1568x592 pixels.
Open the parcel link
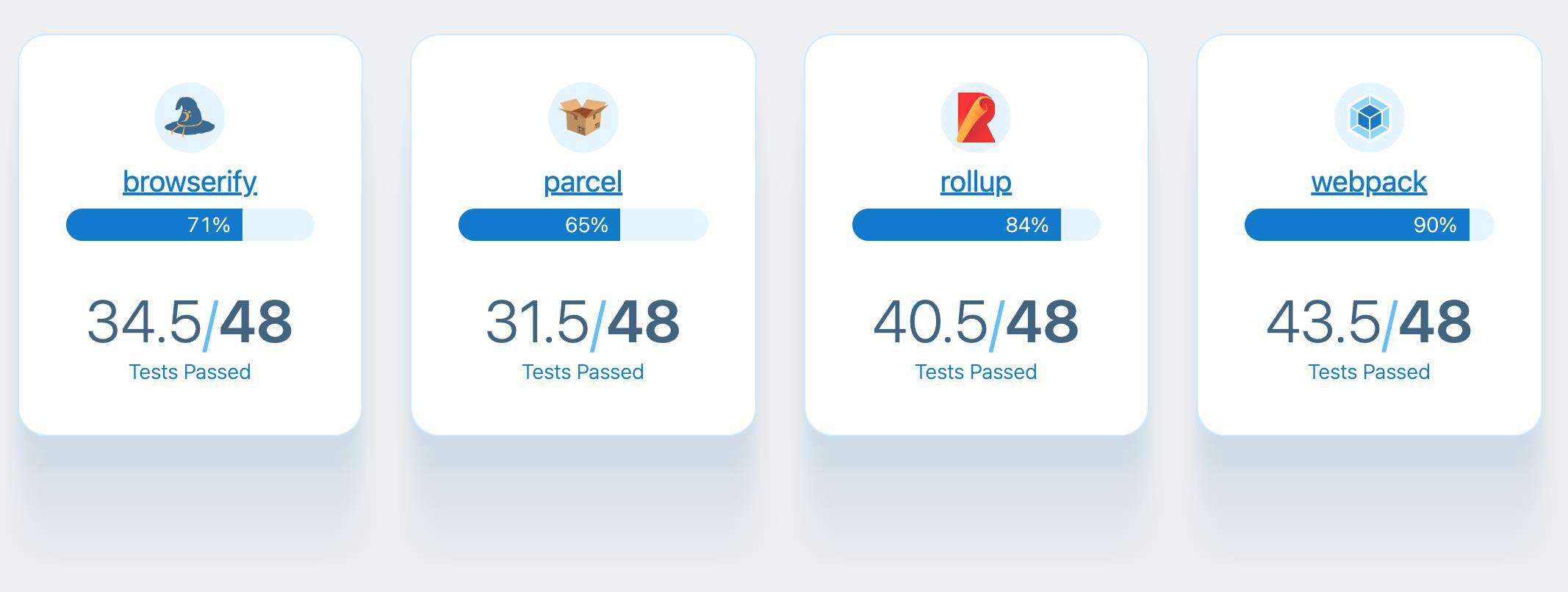click(583, 181)
